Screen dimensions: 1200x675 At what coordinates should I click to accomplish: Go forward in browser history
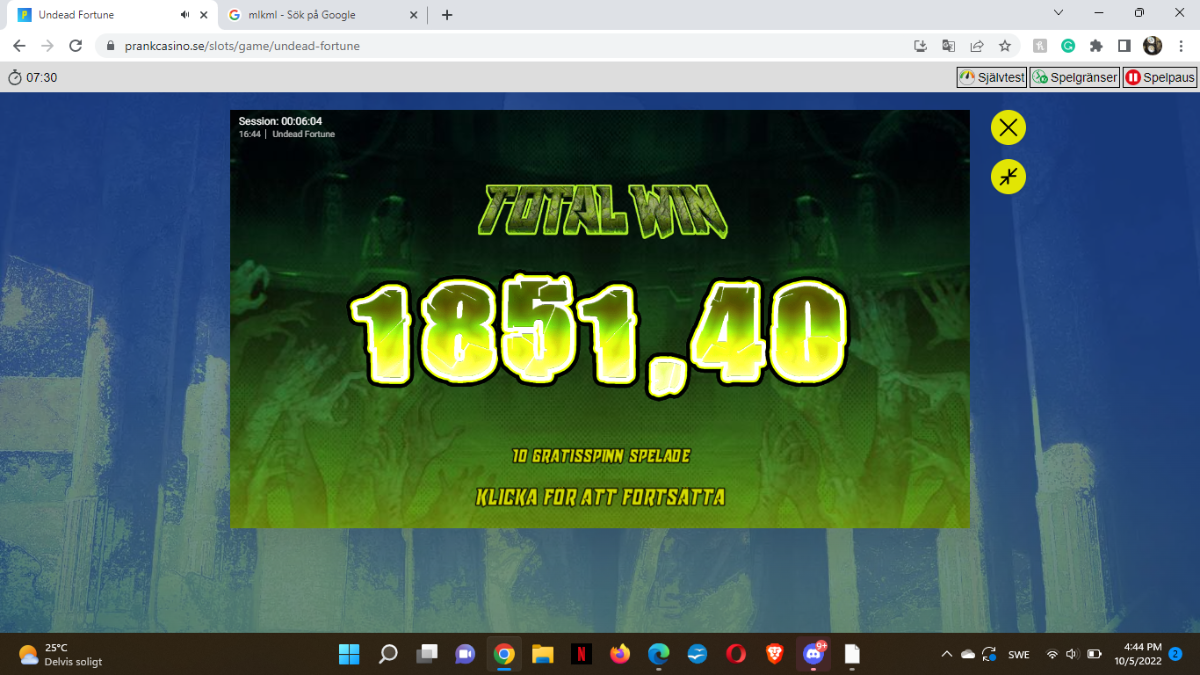coord(47,46)
